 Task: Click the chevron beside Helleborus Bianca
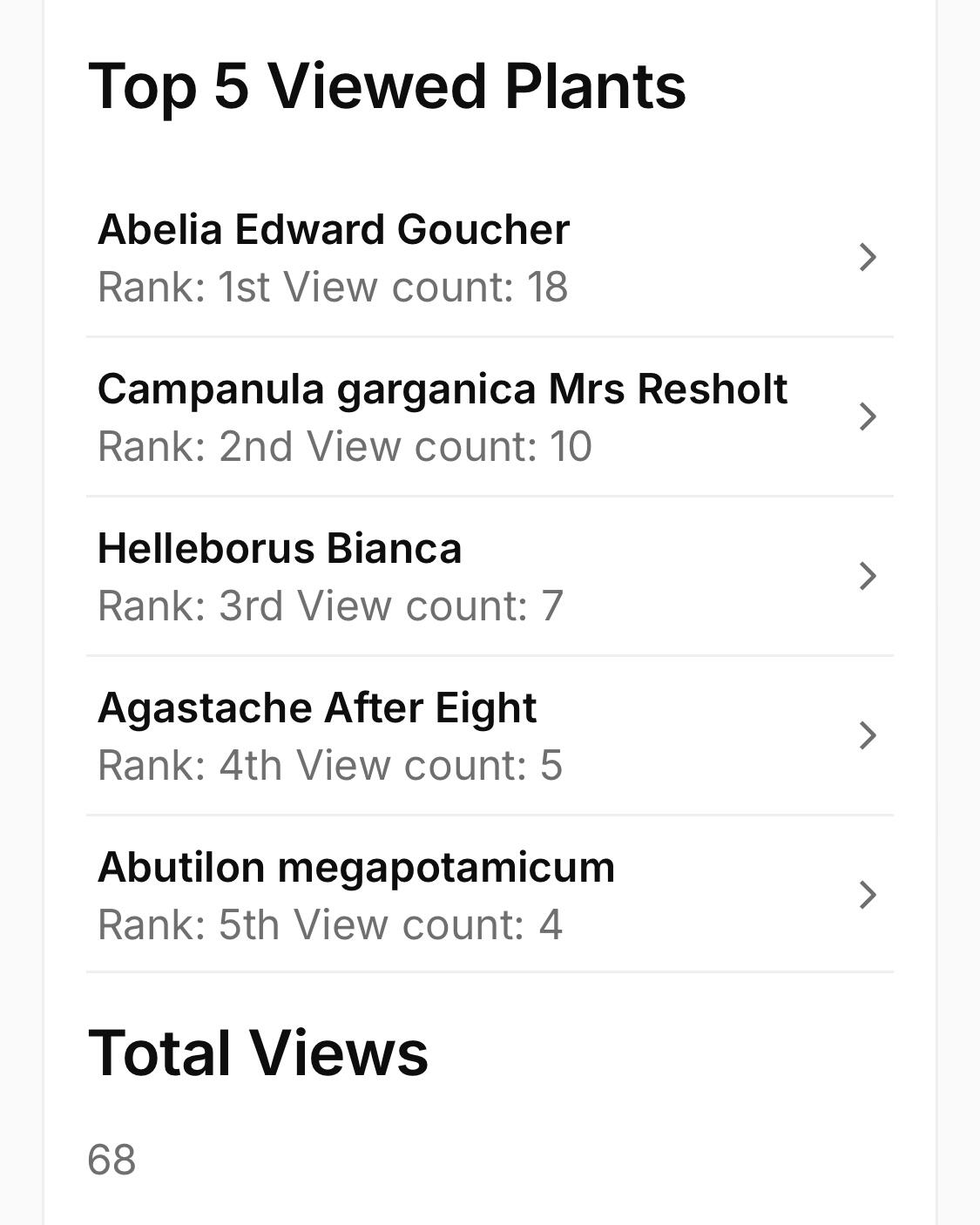pyautogui.click(x=867, y=576)
